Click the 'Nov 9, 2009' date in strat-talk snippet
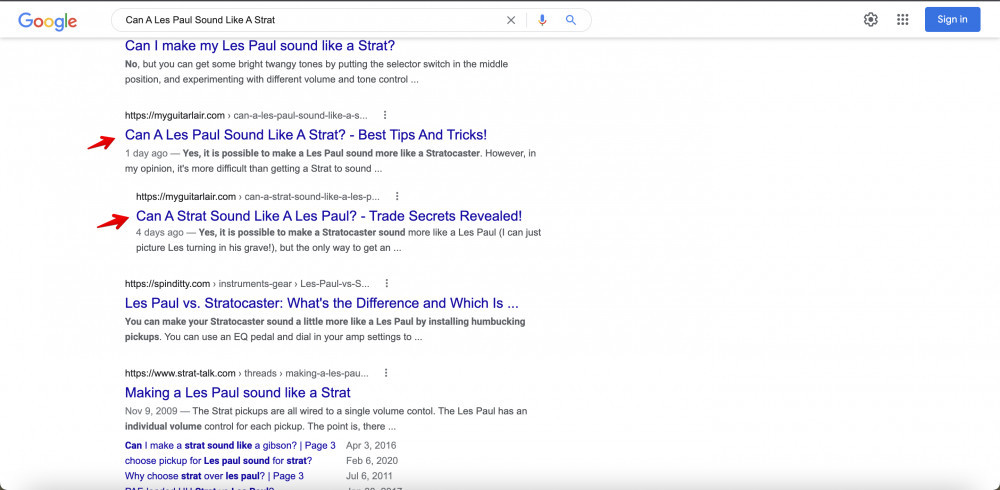 pyautogui.click(x=151, y=412)
